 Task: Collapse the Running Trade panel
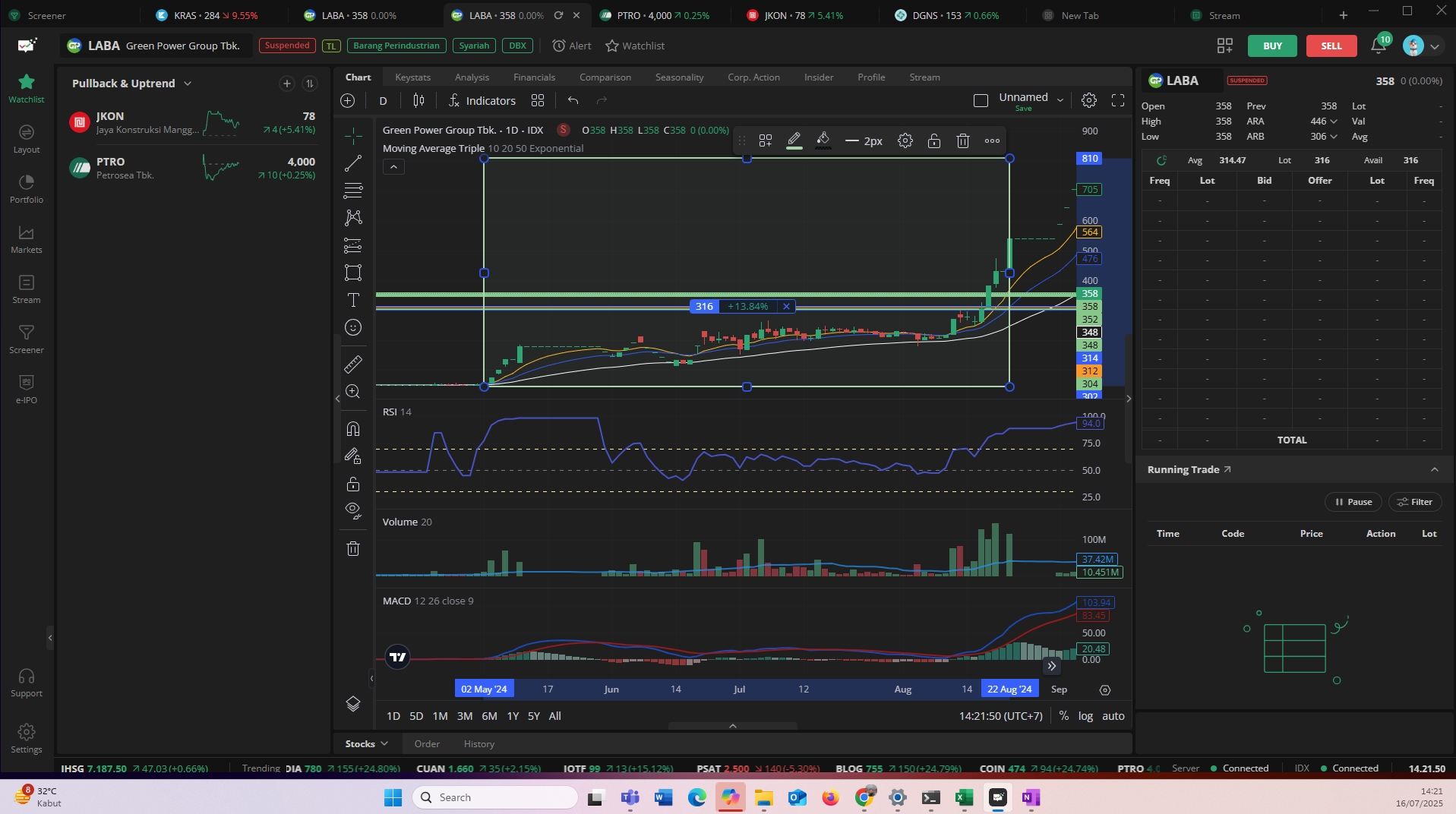[1435, 470]
